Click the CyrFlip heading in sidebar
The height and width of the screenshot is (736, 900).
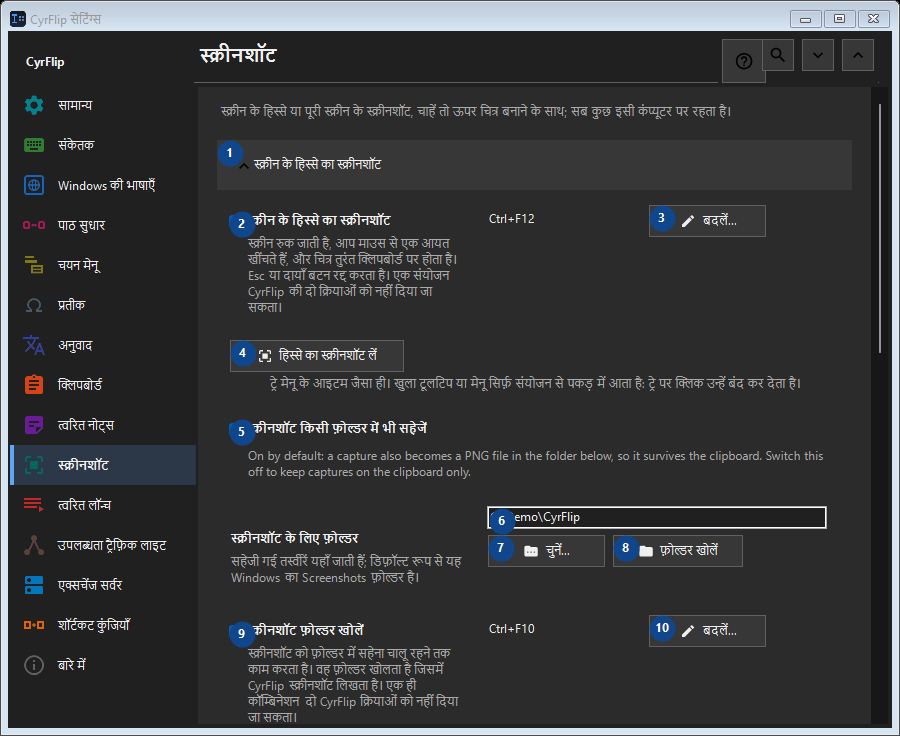coord(45,62)
